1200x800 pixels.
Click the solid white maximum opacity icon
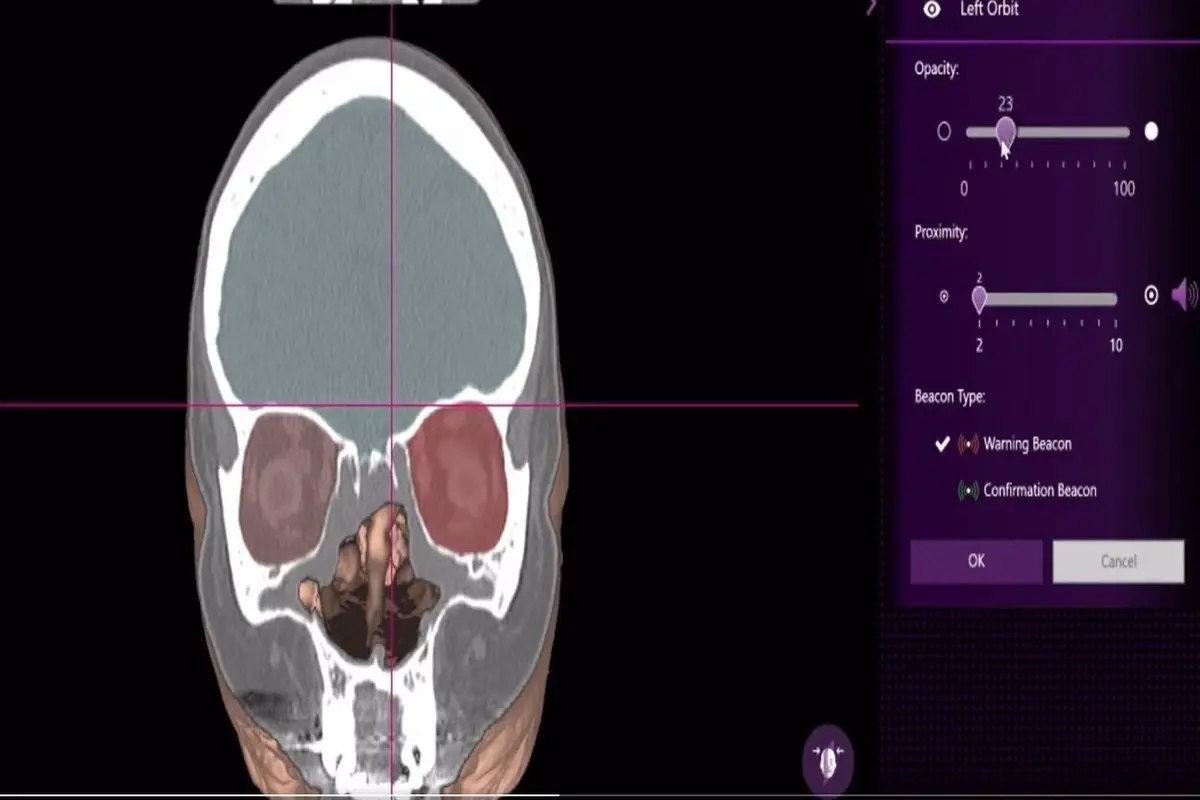pos(1151,131)
